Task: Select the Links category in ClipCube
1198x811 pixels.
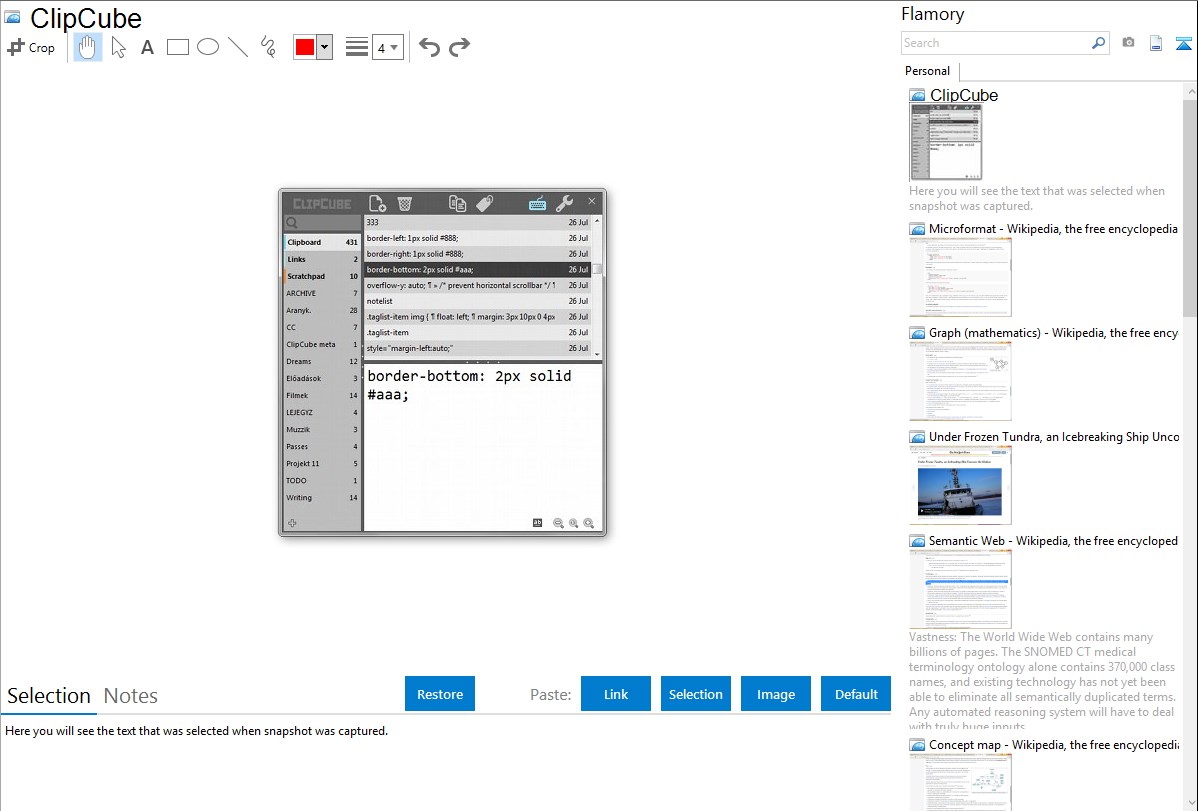Action: pyautogui.click(x=322, y=259)
